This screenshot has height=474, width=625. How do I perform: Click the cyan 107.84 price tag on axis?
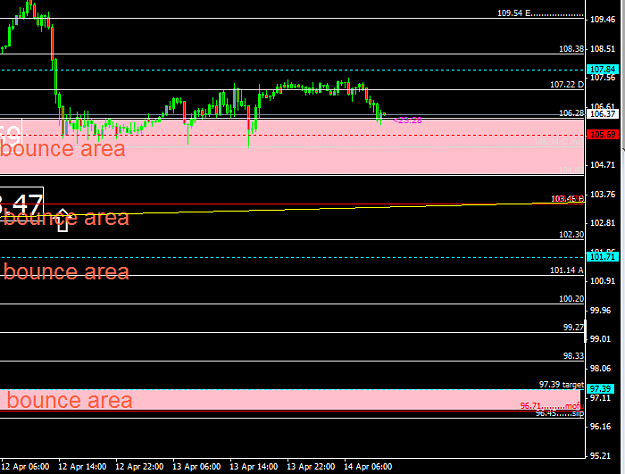pos(603,69)
